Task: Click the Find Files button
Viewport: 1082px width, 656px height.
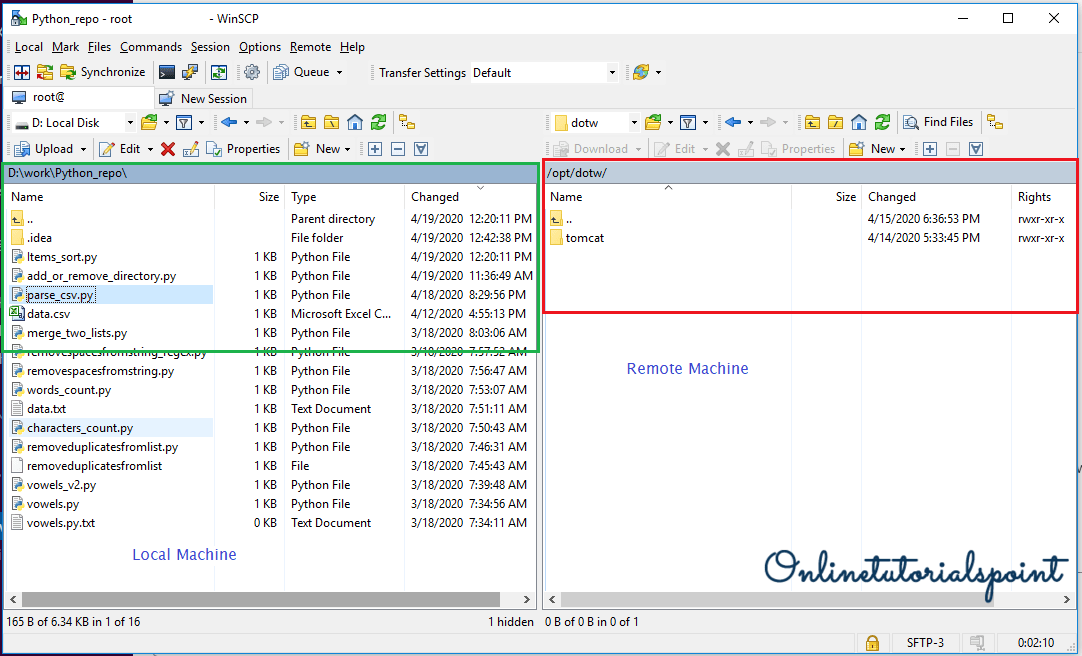Action: tap(938, 122)
